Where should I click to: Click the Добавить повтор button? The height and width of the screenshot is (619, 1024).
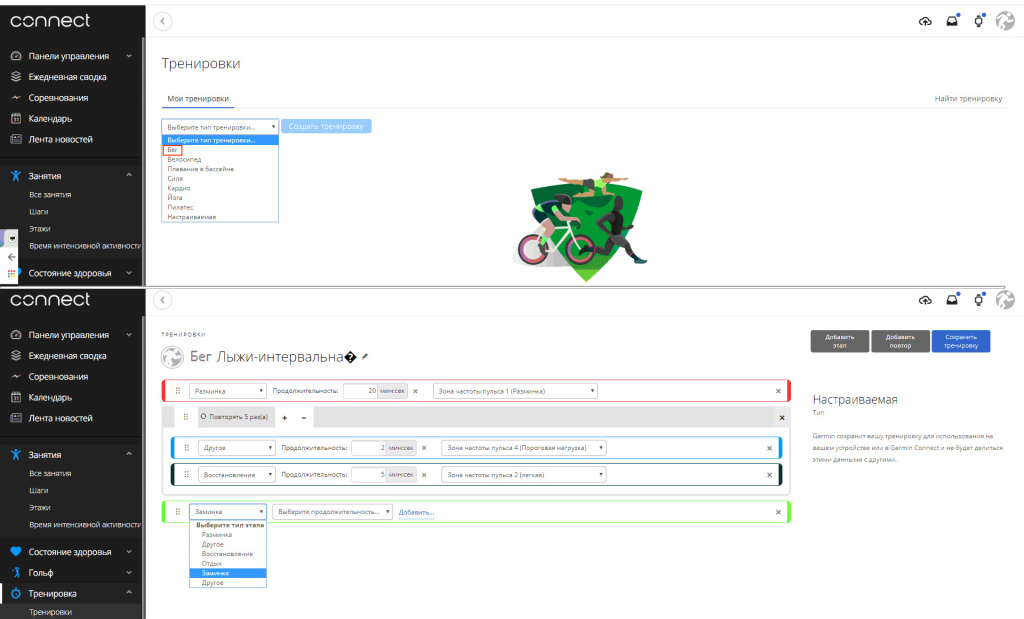click(x=900, y=341)
